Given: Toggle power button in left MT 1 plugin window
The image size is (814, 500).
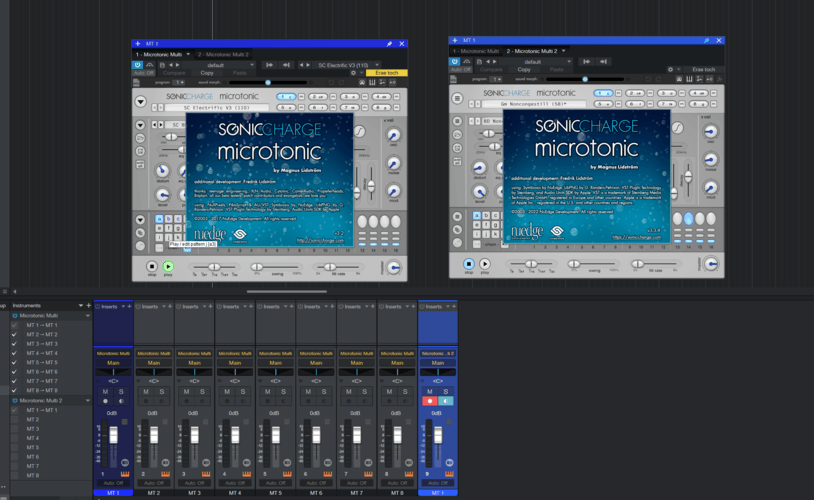Looking at the screenshot, I should [137, 65].
